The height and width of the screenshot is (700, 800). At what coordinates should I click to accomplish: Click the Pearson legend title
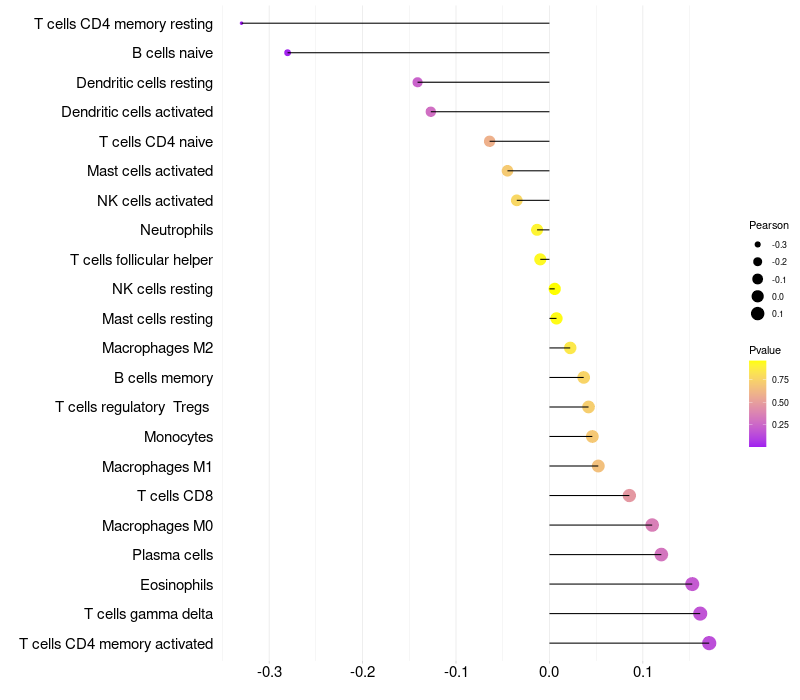[x=768, y=225]
